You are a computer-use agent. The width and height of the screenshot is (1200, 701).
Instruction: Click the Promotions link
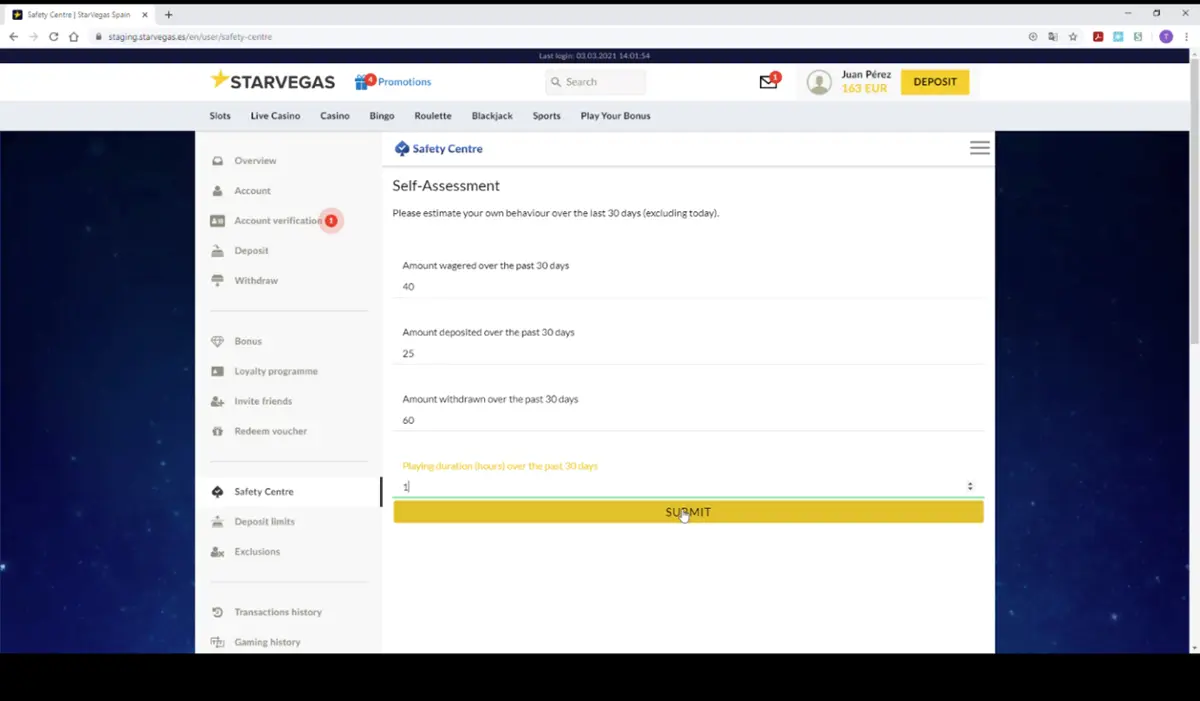click(x=405, y=82)
